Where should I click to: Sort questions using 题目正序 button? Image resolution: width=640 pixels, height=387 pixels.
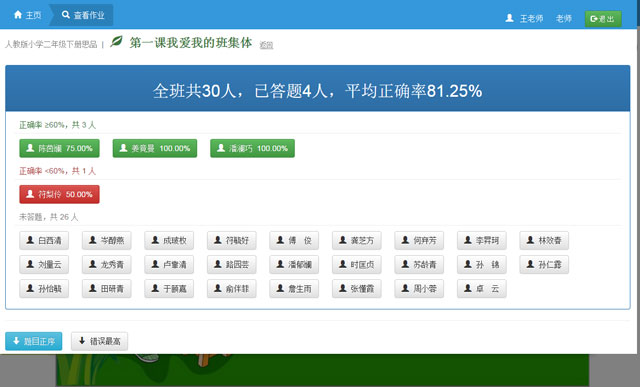[x=33, y=341]
